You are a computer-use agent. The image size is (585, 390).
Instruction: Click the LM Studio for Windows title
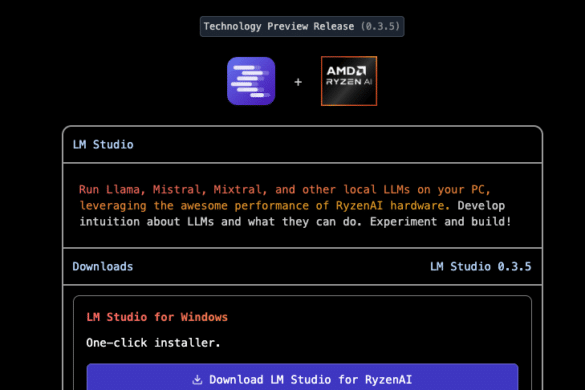click(x=157, y=317)
